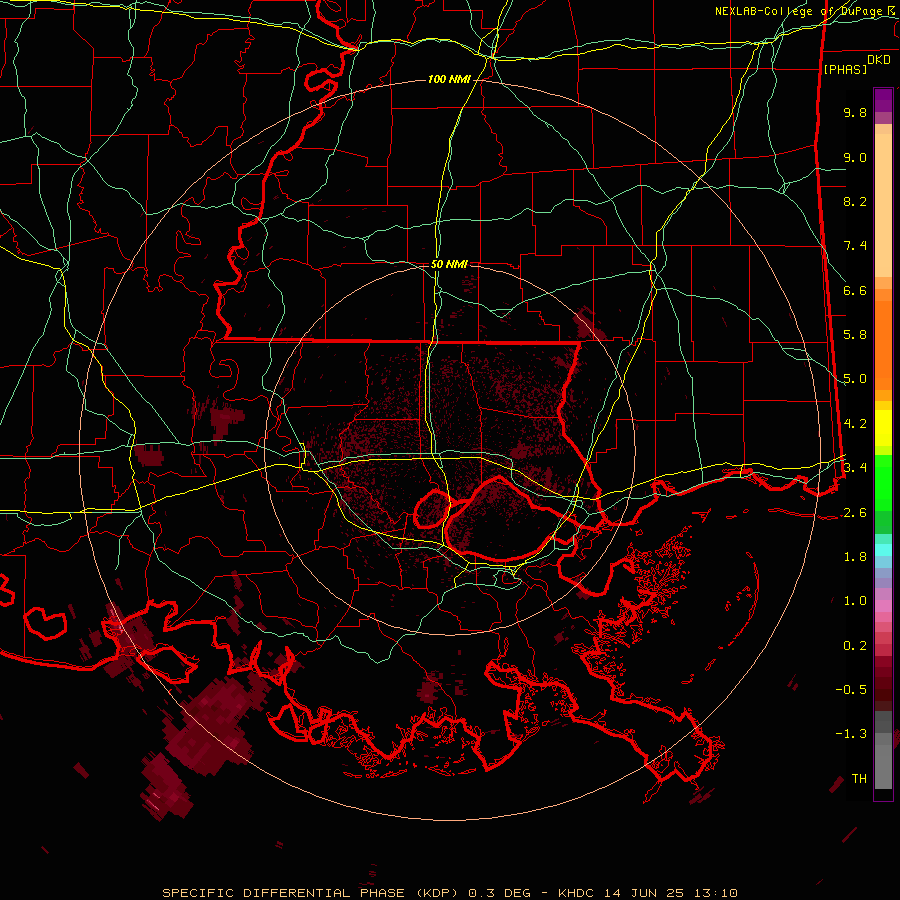Pick the yellow segment of the color bar
This screenshot has width=900, height=900.
[x=883, y=428]
